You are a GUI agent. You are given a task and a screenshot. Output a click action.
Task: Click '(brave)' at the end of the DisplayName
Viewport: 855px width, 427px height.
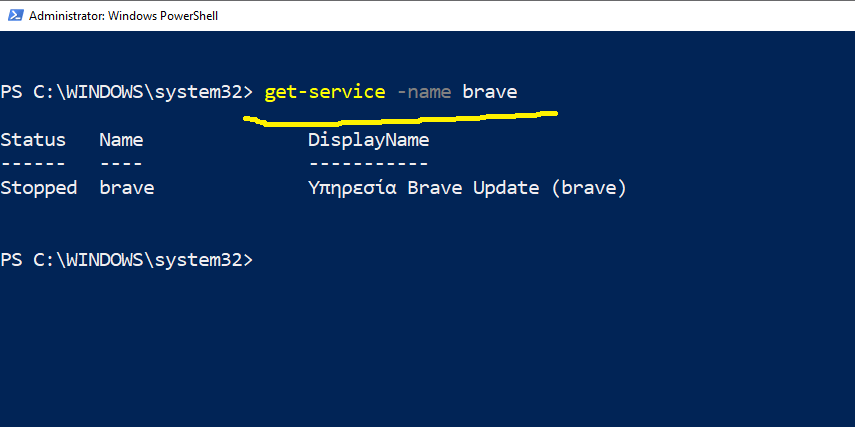(588, 188)
